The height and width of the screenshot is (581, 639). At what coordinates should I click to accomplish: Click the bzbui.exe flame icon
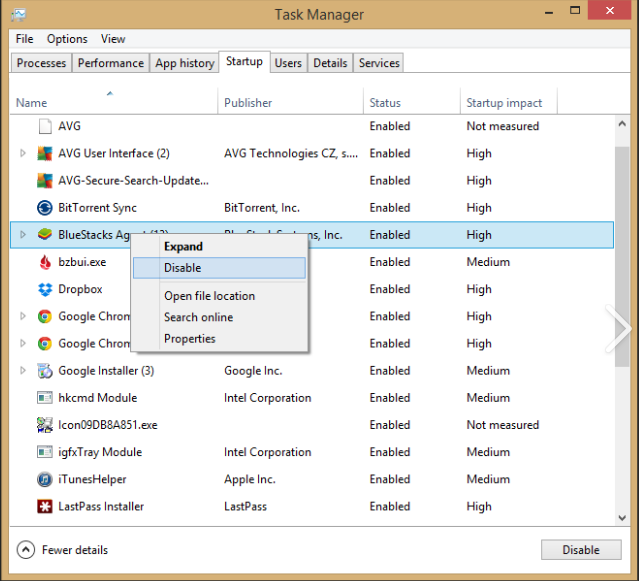point(44,262)
